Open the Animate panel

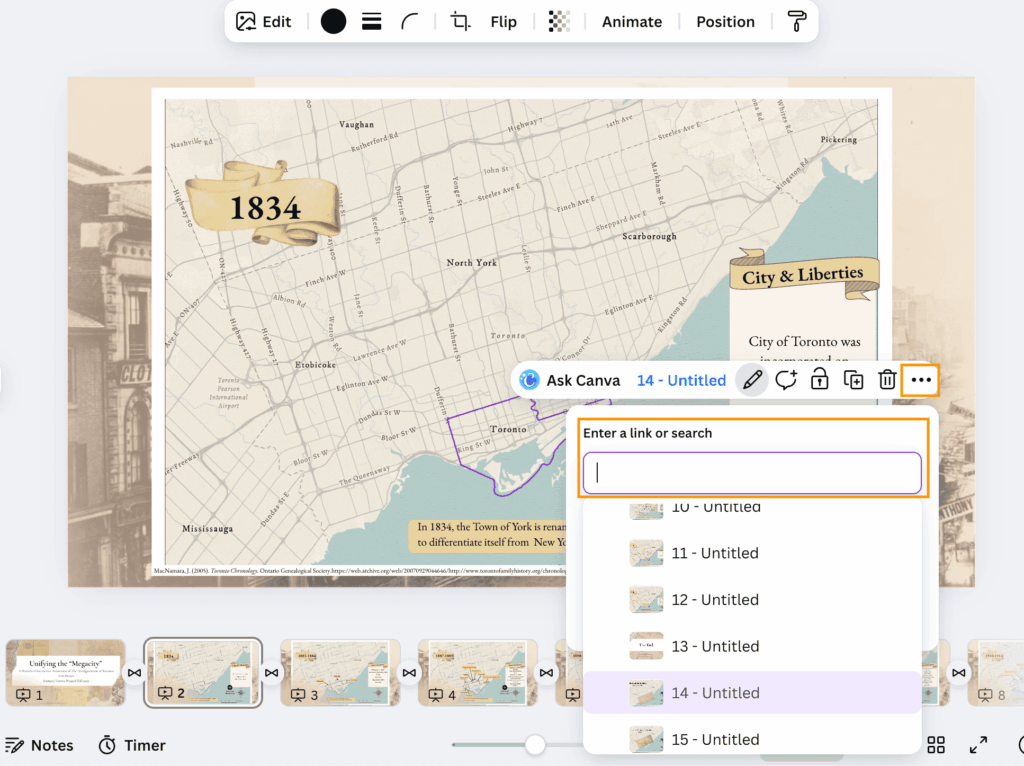click(x=631, y=22)
